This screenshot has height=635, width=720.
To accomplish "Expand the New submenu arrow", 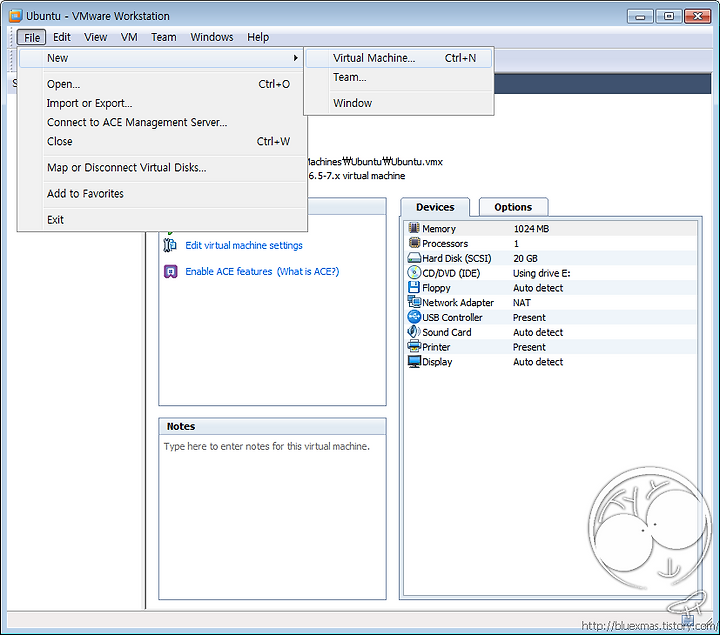I will (x=296, y=58).
